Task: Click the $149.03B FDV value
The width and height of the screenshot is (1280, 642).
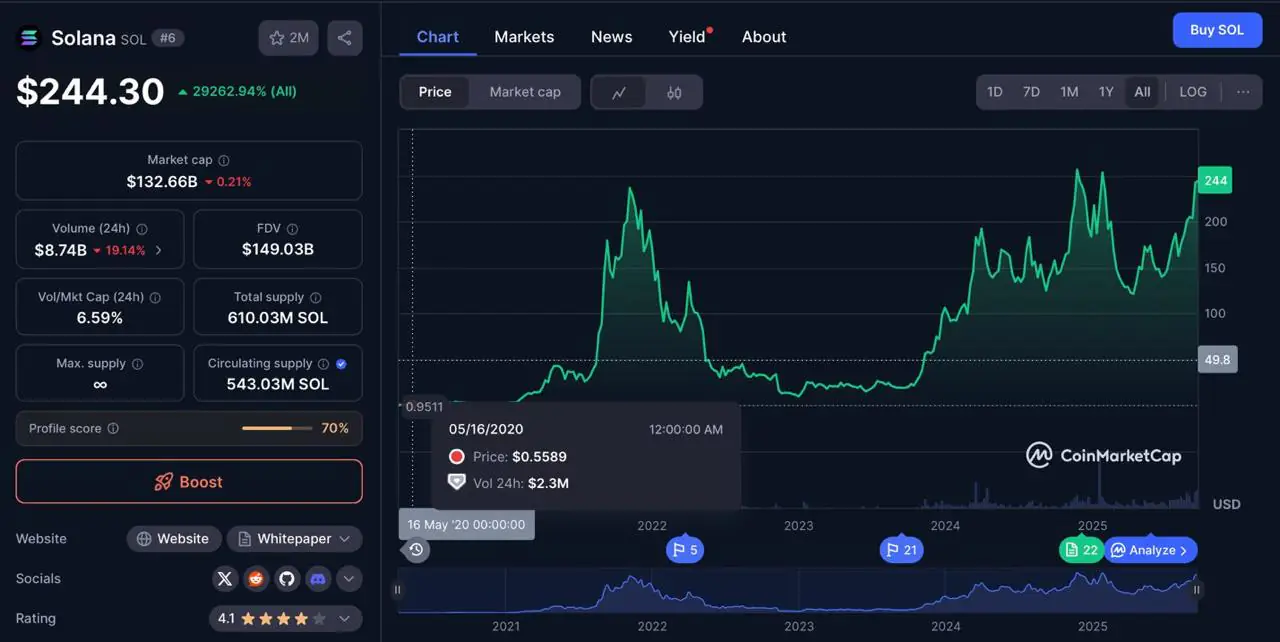Action: tap(278, 249)
